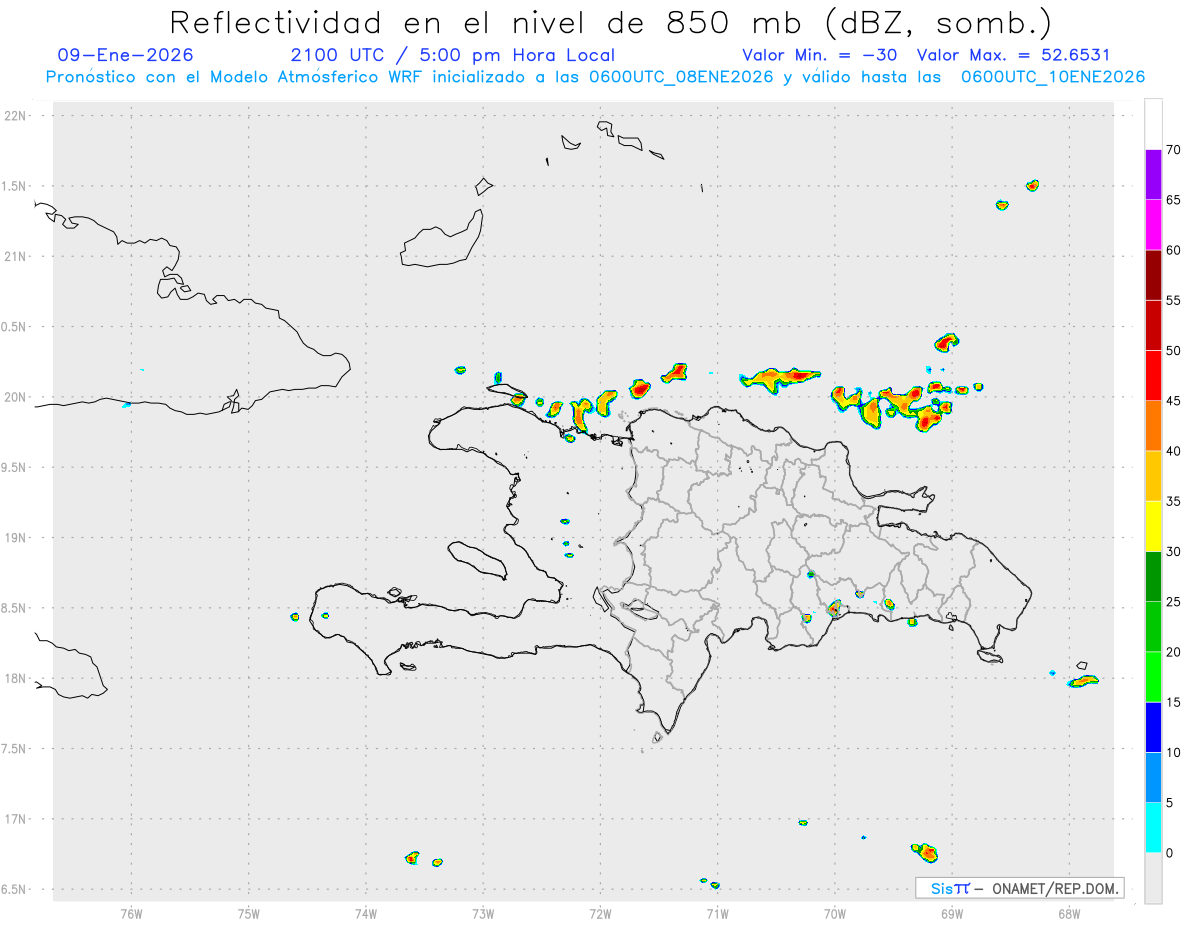Click the colorbar tick label '15'
The height and width of the screenshot is (927, 1200).
tap(1173, 702)
